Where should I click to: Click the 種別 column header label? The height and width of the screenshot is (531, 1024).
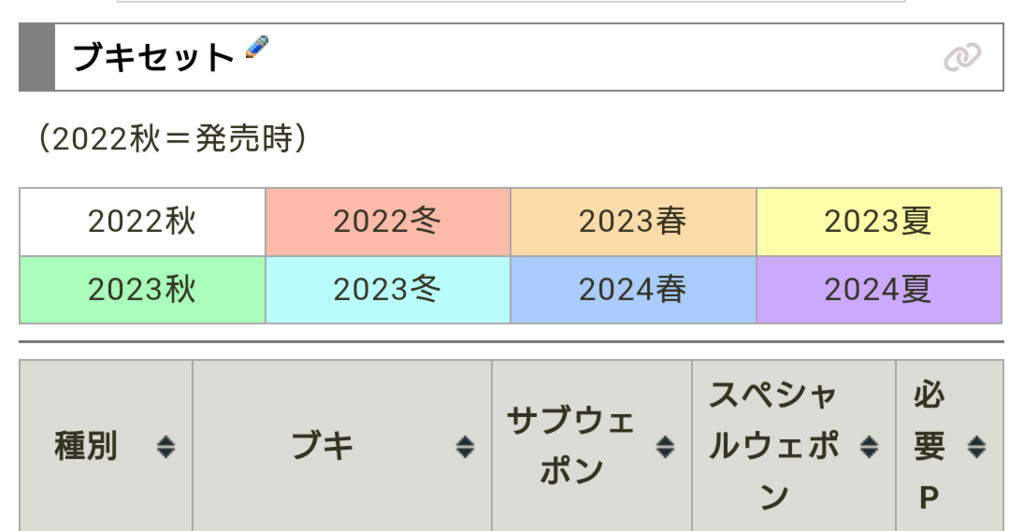click(x=86, y=446)
